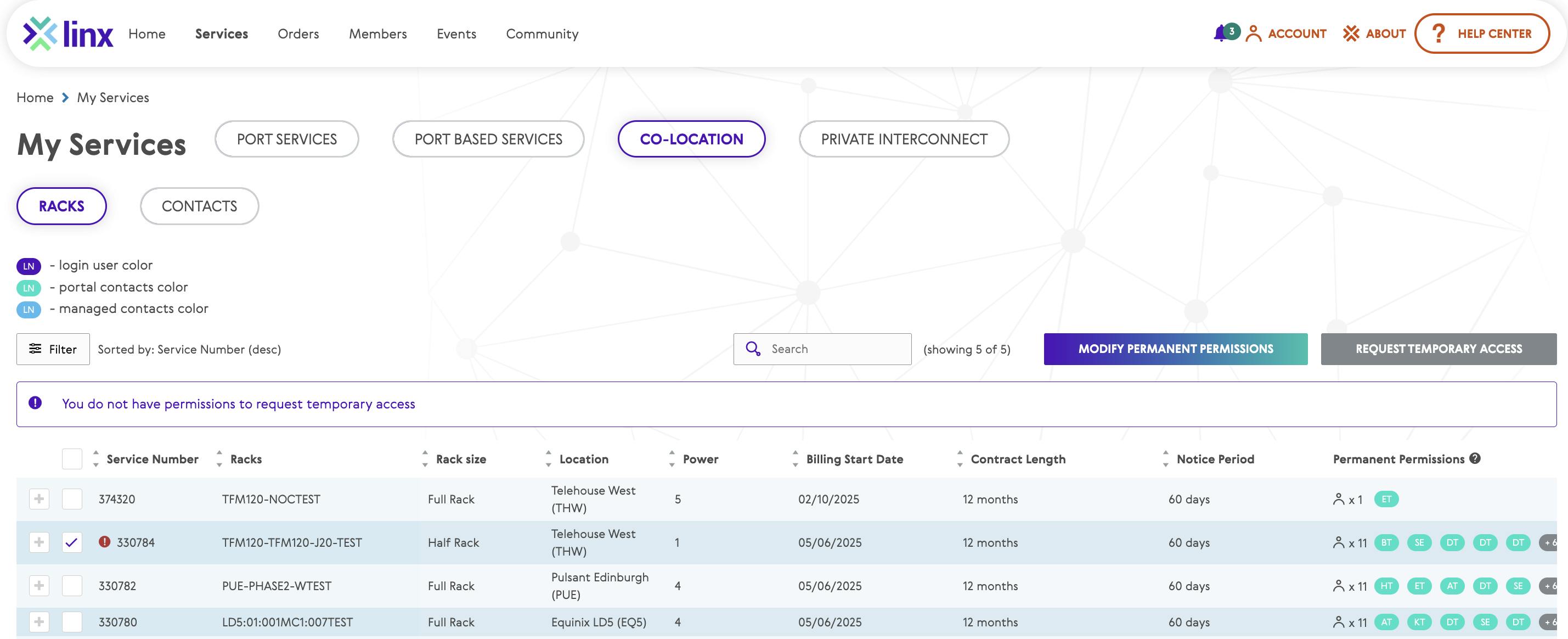The height and width of the screenshot is (639, 1568).
Task: Click the linx logo
Action: click(67, 33)
